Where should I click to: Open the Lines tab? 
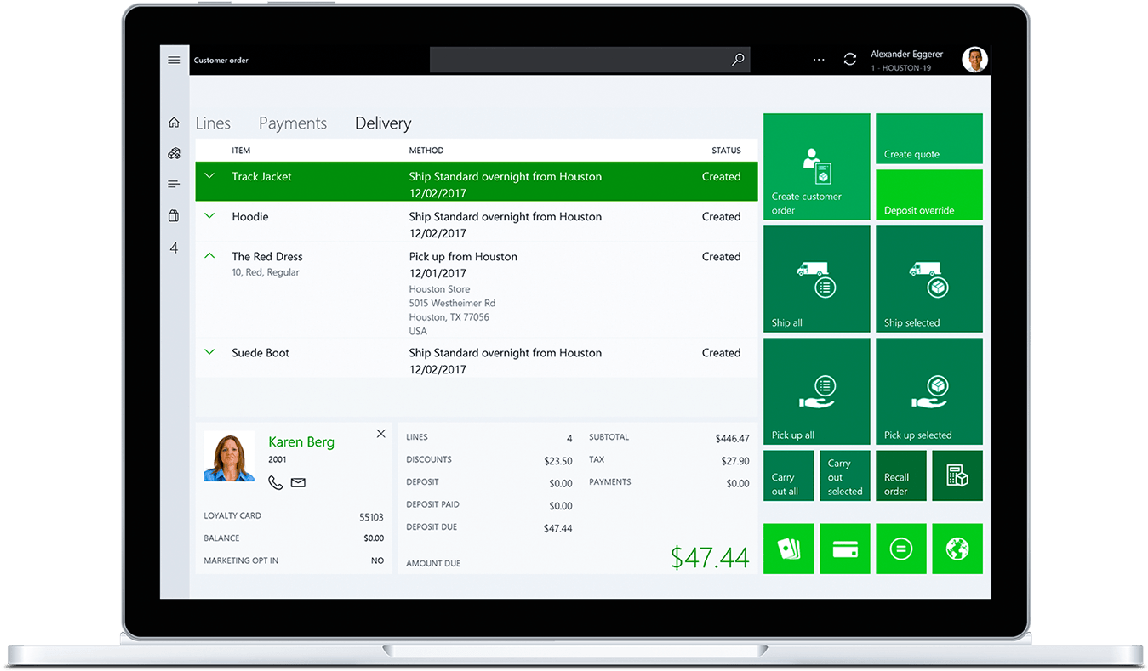coord(213,123)
